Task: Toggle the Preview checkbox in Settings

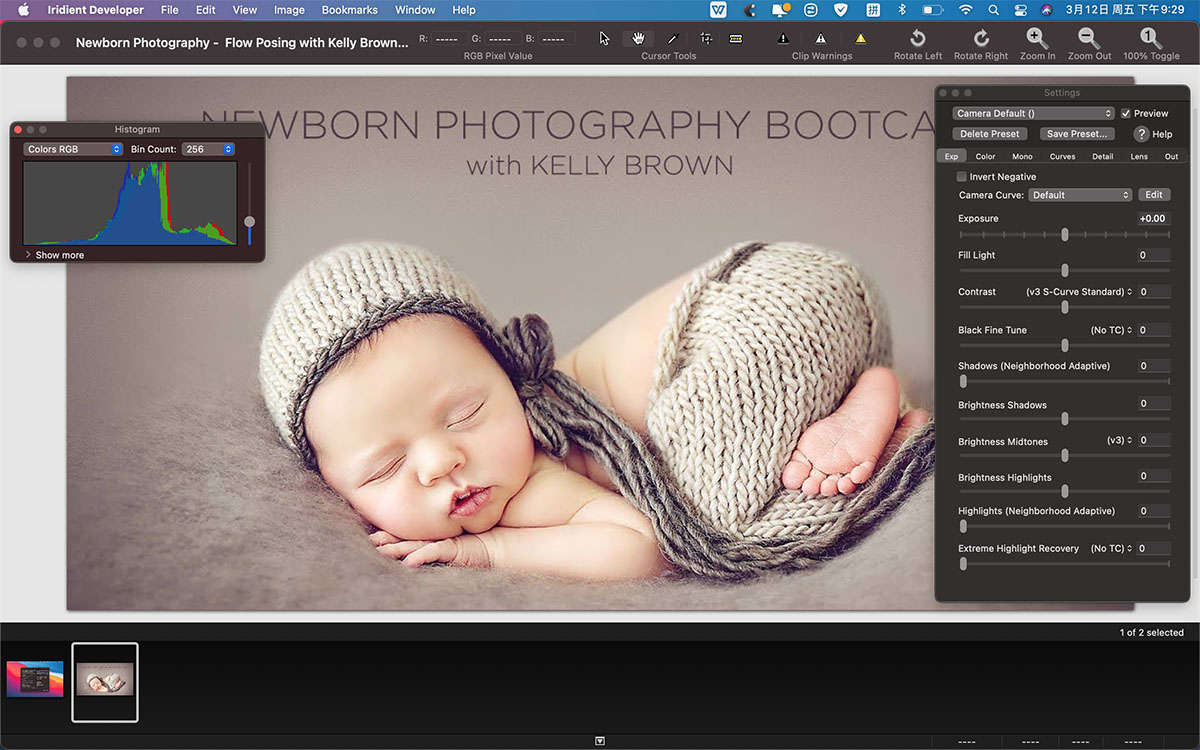Action: [1126, 114]
